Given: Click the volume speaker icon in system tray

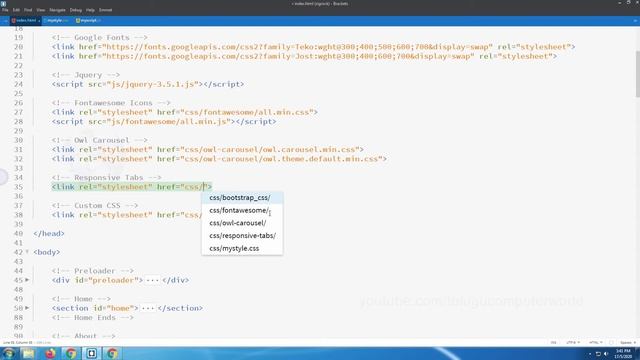Looking at the screenshot, I should point(606,354).
